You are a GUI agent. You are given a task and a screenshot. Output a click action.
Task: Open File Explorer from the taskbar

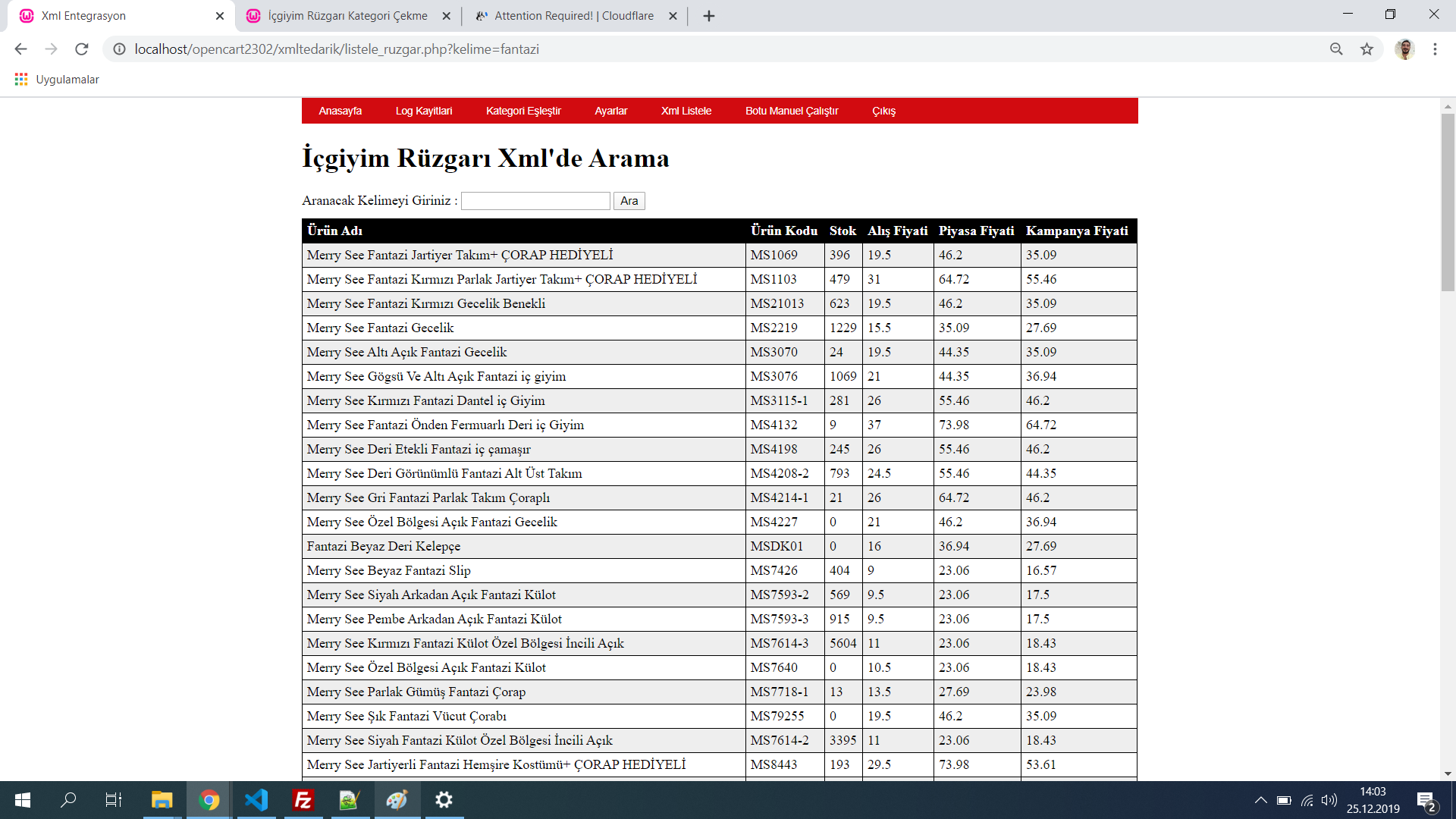click(x=162, y=800)
